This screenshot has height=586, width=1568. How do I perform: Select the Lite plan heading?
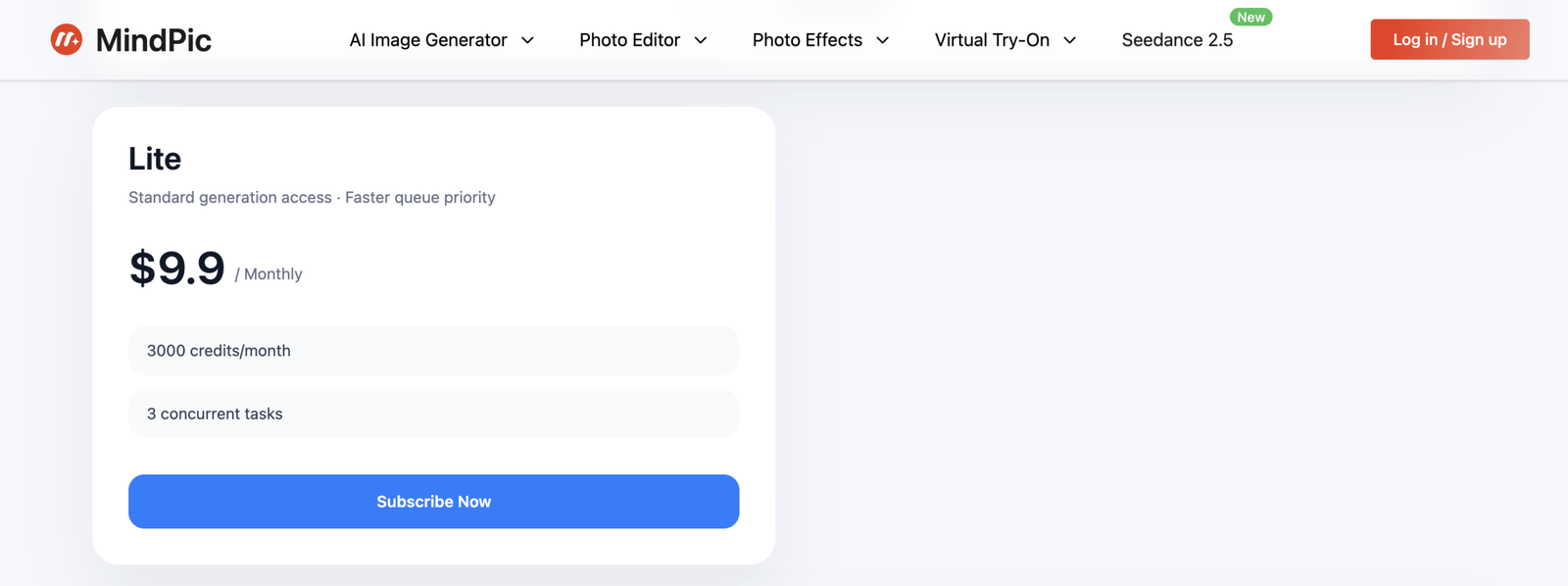point(155,159)
